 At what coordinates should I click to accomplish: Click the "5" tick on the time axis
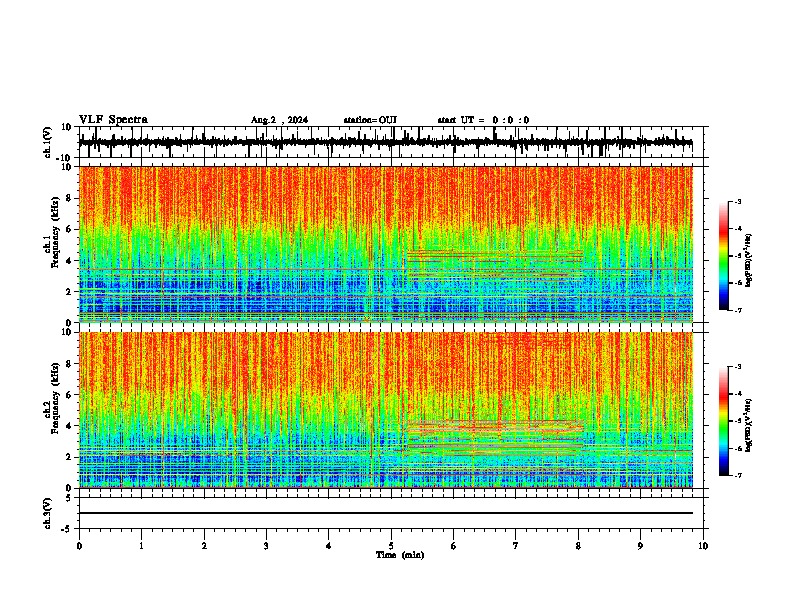coord(391,546)
